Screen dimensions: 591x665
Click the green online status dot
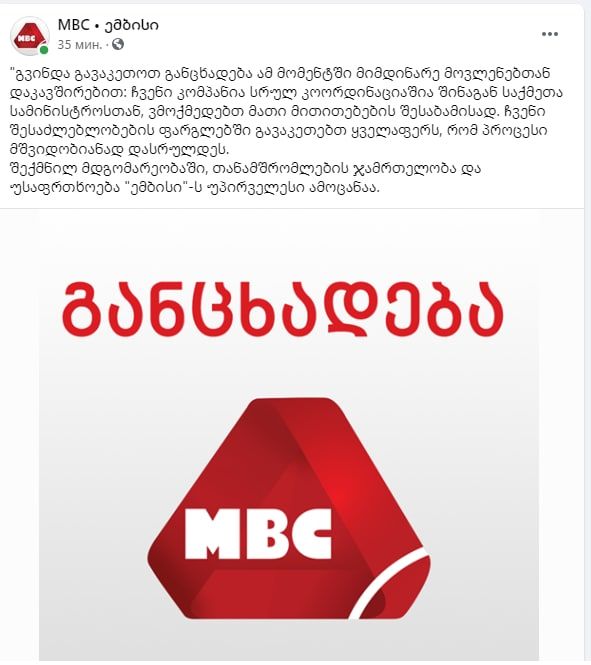click(x=44, y=50)
